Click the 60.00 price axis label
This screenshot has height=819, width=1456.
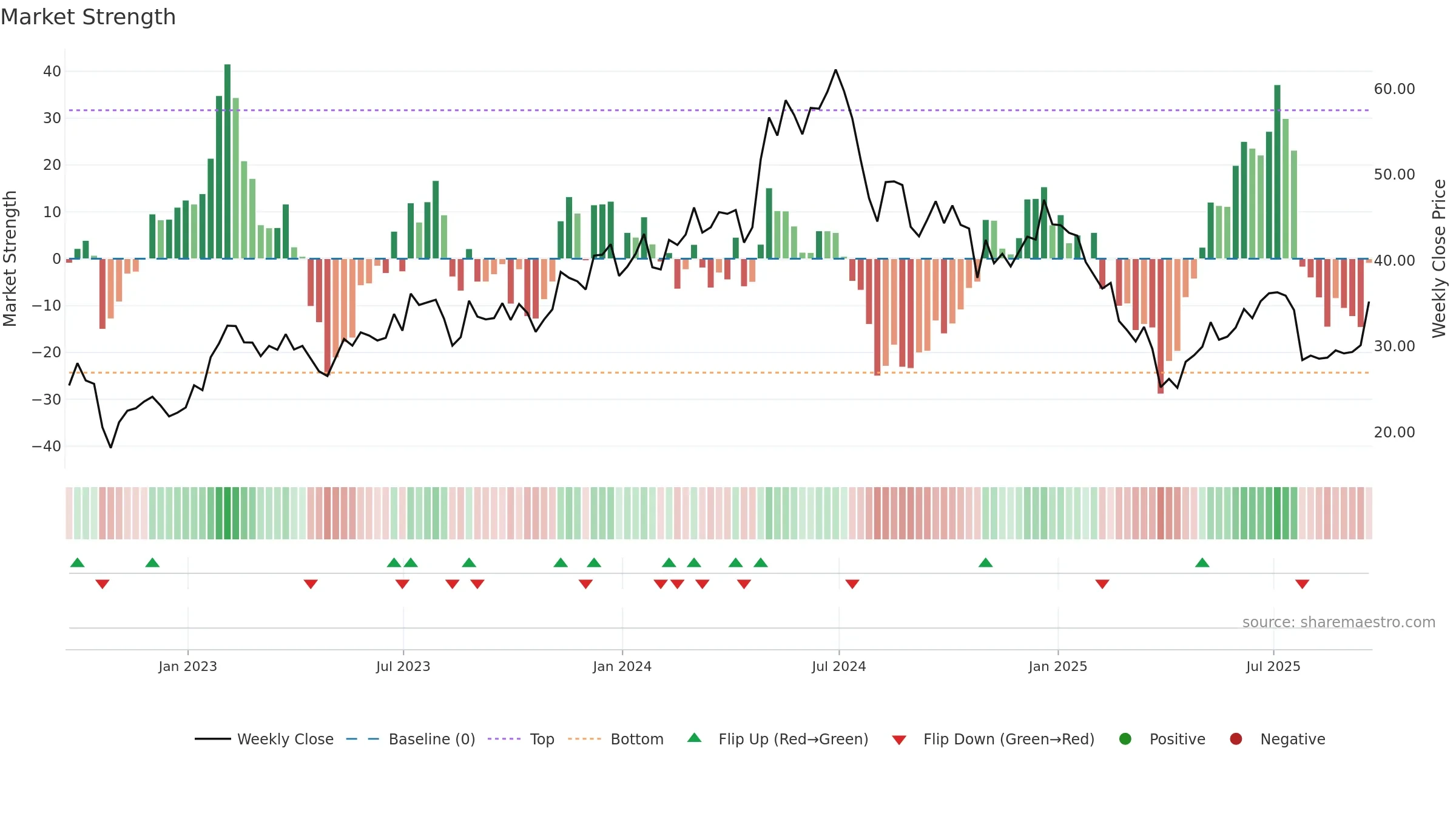click(1394, 89)
